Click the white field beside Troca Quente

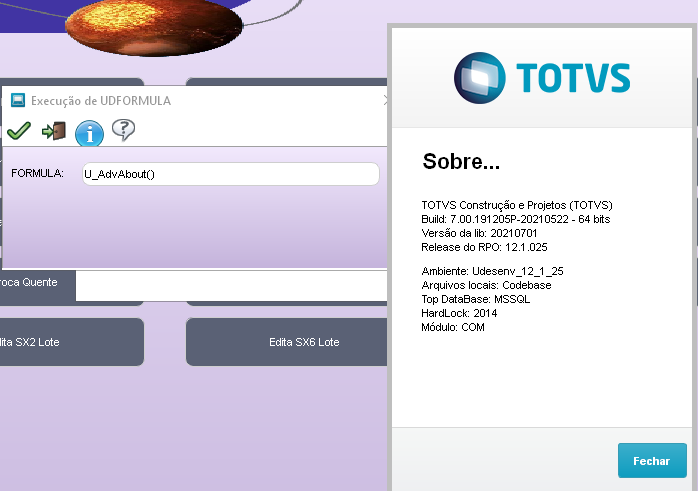(x=230, y=287)
